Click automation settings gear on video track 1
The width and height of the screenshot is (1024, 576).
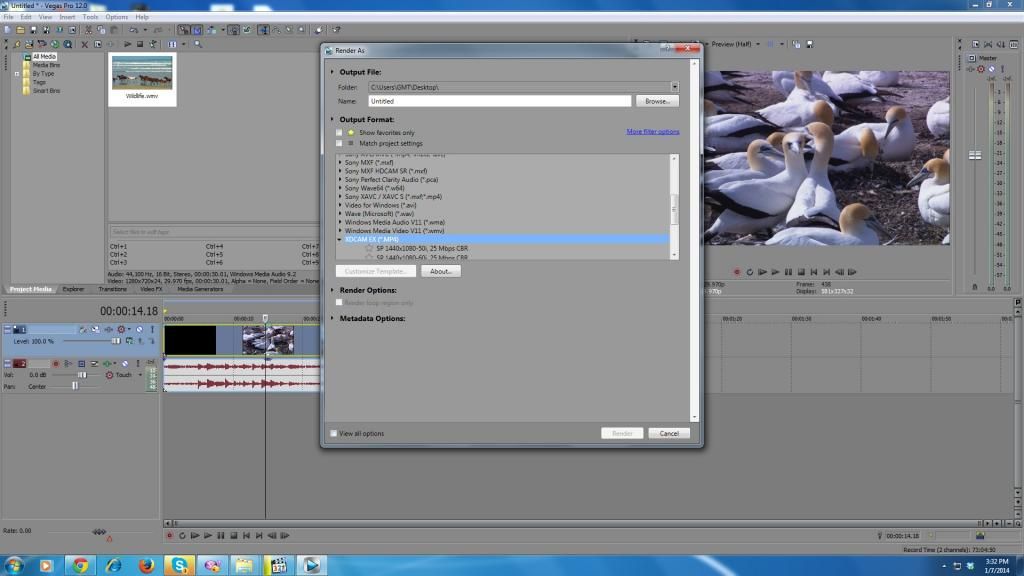121,330
